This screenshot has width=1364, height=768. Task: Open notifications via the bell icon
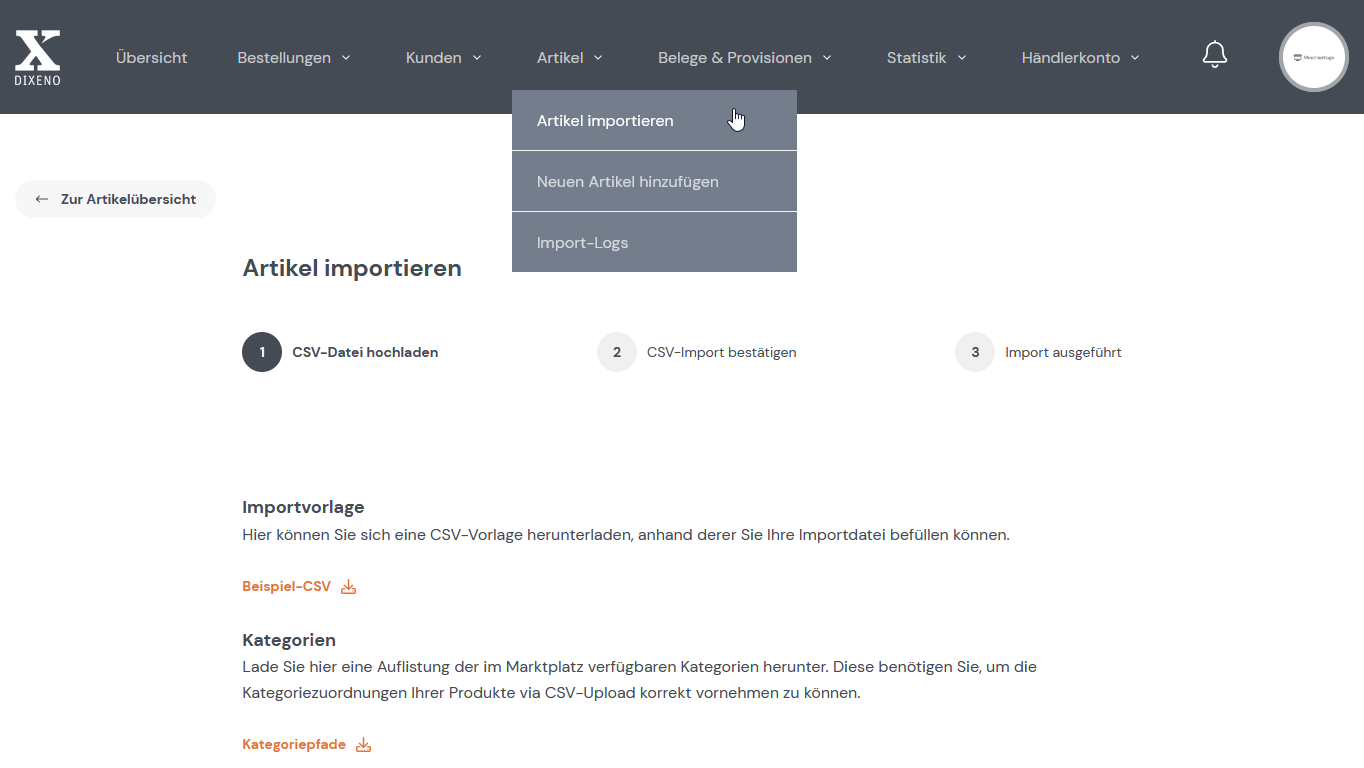point(1214,55)
